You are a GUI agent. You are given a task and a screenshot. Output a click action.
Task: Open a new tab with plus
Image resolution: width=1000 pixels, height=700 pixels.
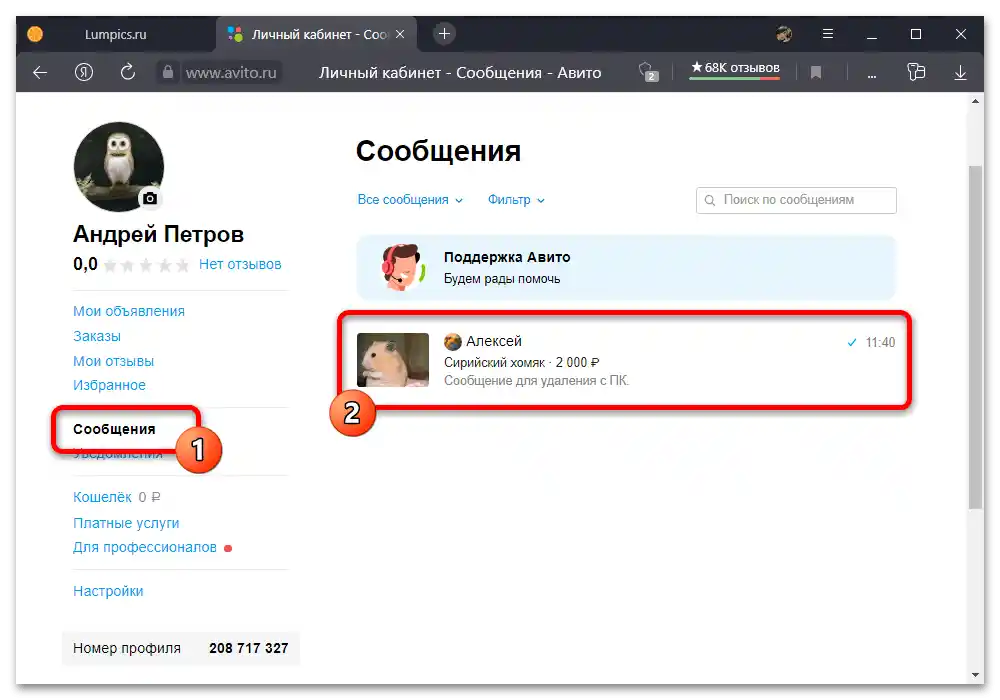coord(445,34)
